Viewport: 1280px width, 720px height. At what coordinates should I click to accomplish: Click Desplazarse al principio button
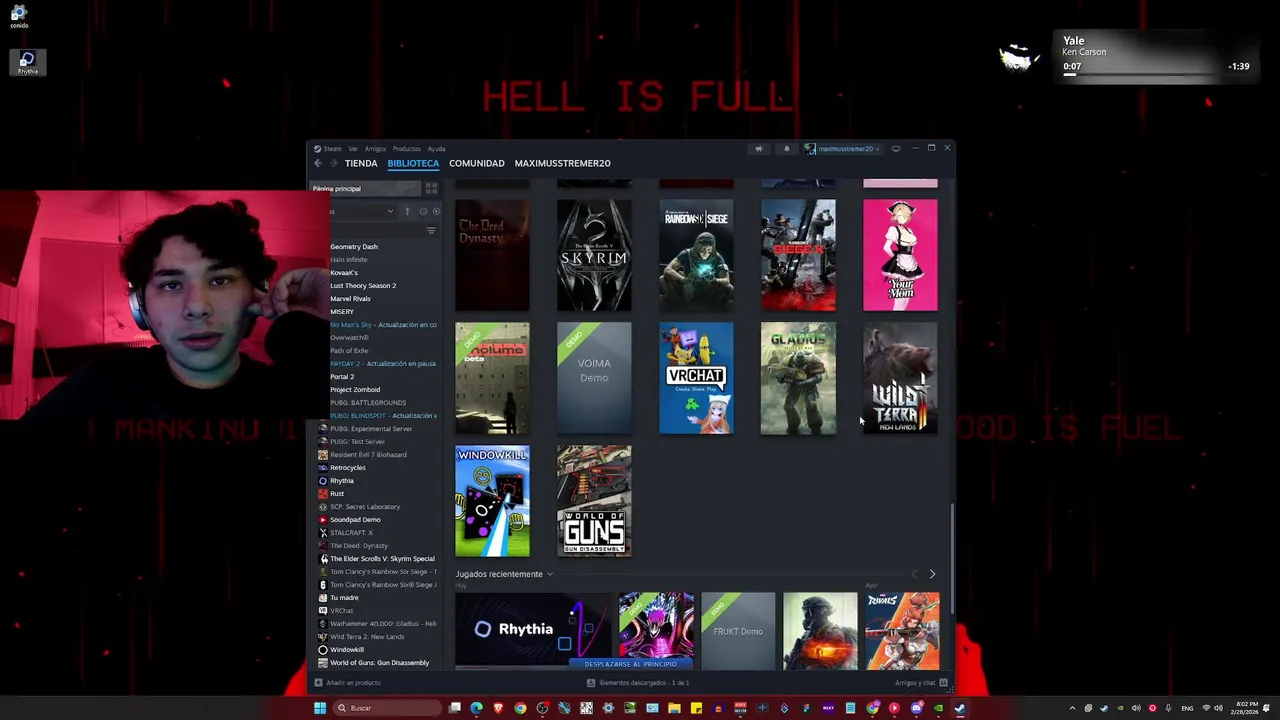tap(630, 664)
